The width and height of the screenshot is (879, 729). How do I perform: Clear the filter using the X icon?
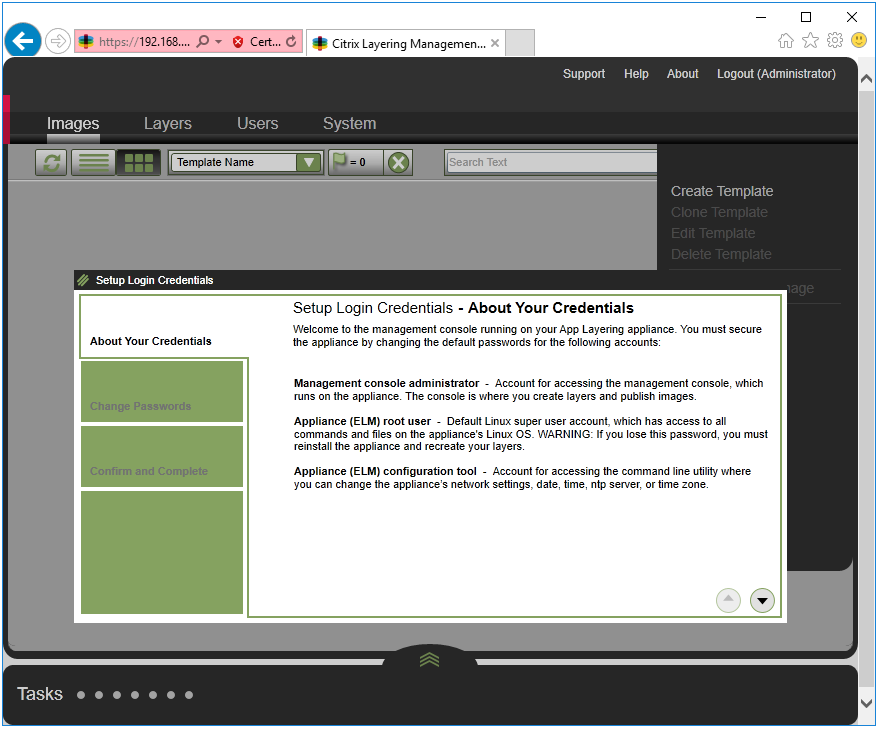click(397, 161)
